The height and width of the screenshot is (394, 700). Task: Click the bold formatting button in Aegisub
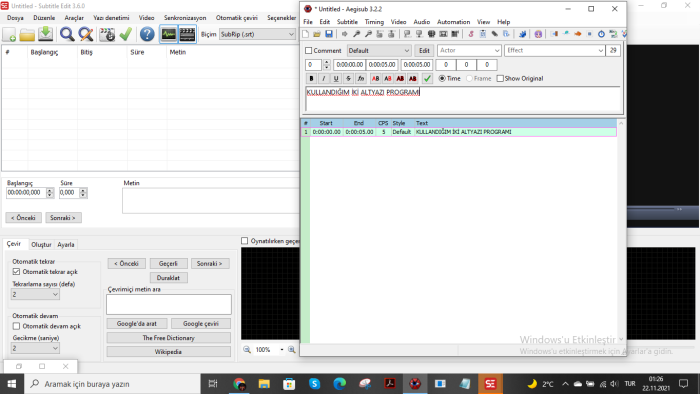point(312,79)
